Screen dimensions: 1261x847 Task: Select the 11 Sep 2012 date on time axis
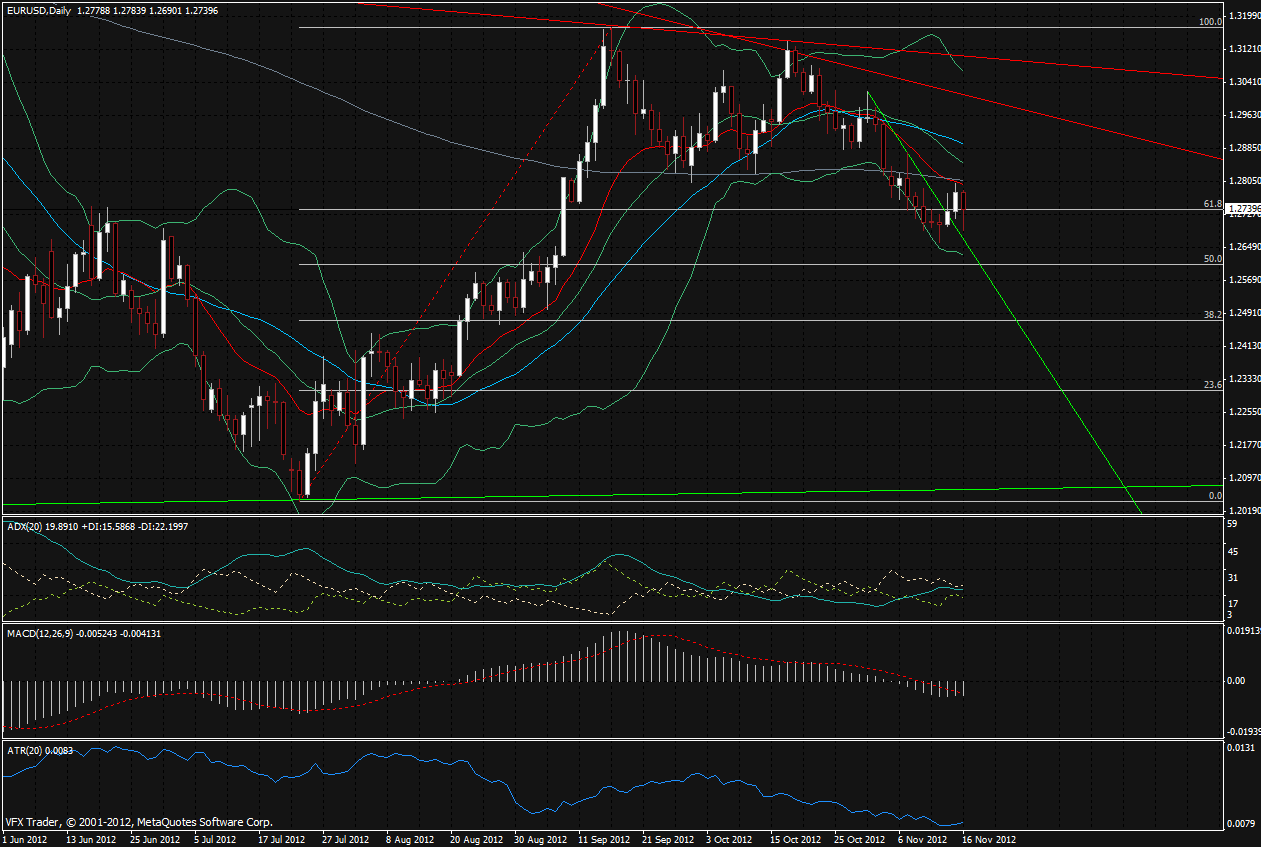click(x=604, y=839)
